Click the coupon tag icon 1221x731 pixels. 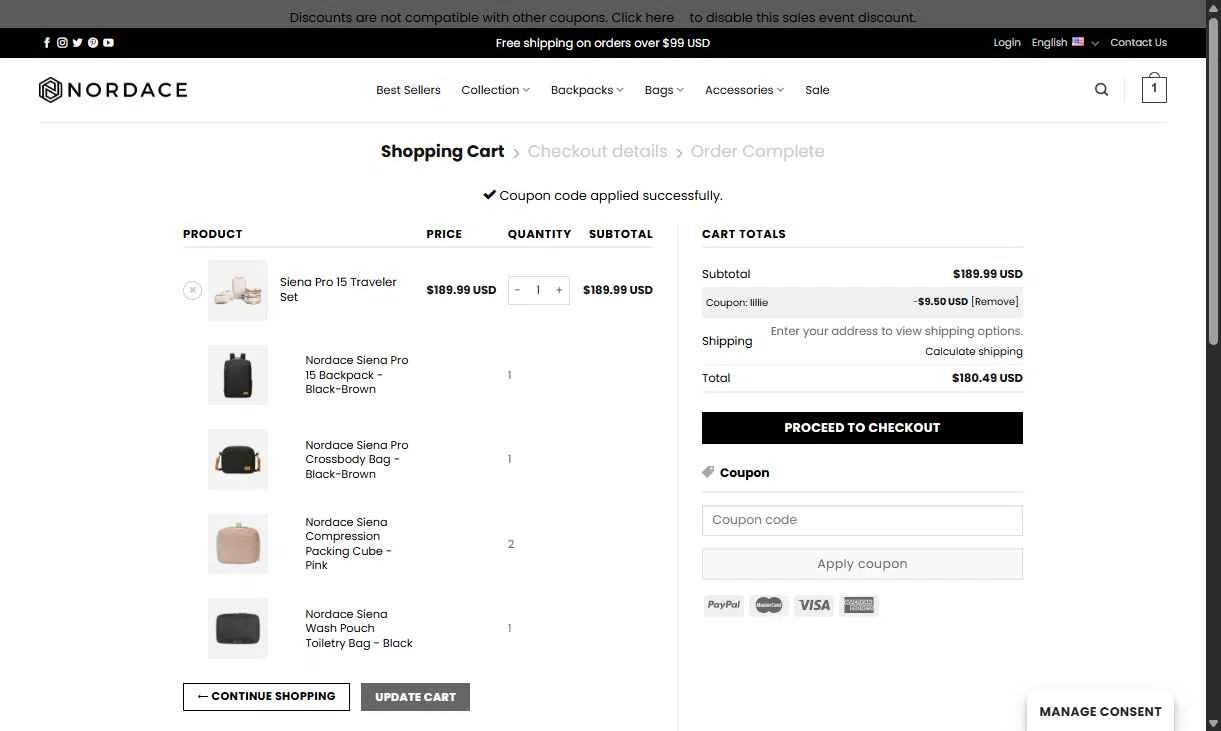pos(708,472)
